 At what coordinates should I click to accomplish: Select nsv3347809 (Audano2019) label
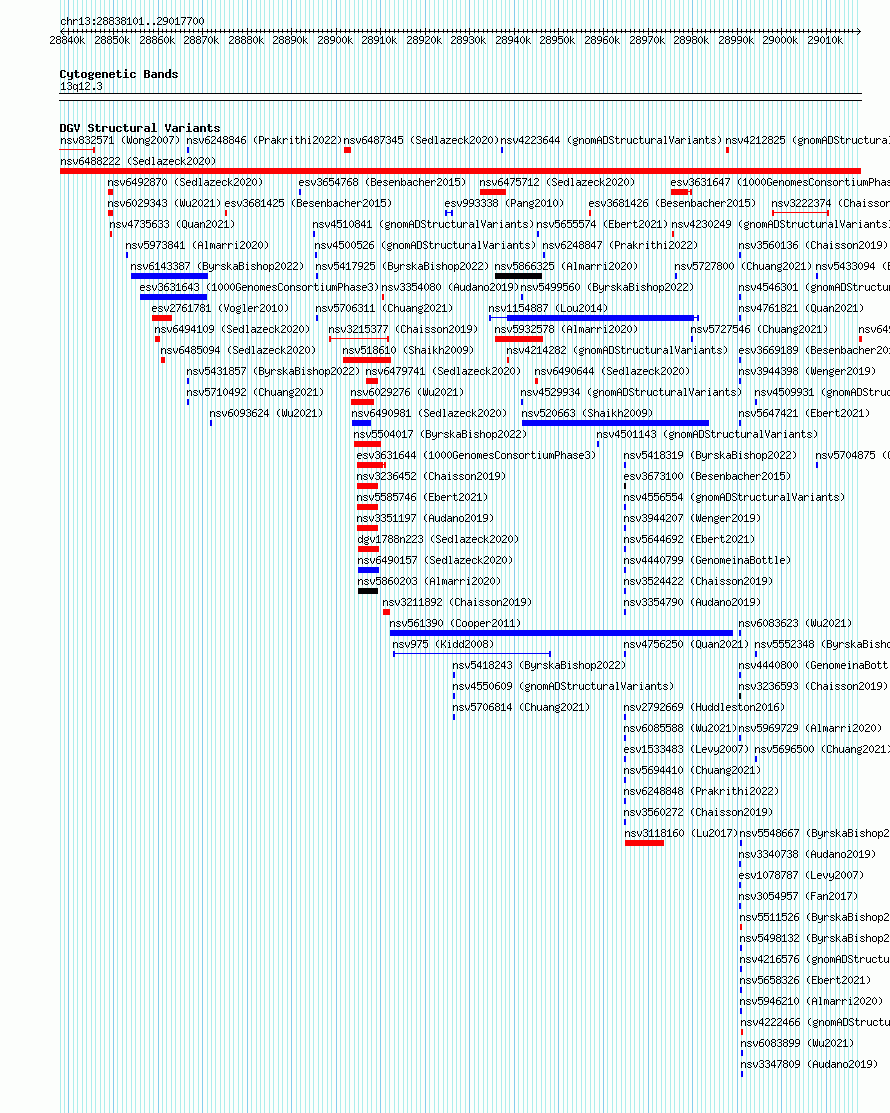tap(809, 1064)
